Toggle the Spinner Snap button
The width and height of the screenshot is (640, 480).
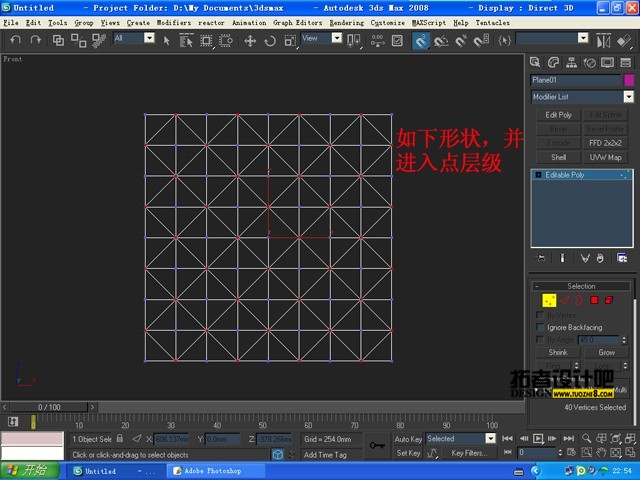(481, 41)
